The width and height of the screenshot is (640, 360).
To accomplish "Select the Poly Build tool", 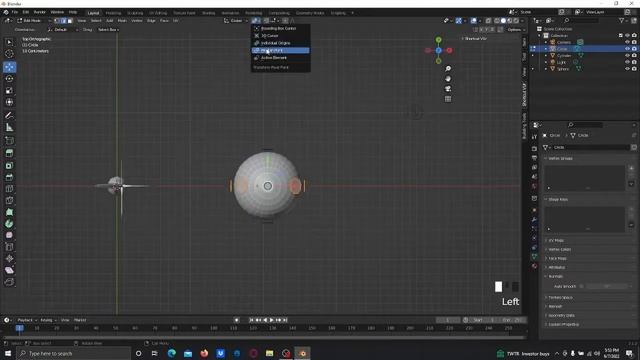I will point(9,212).
